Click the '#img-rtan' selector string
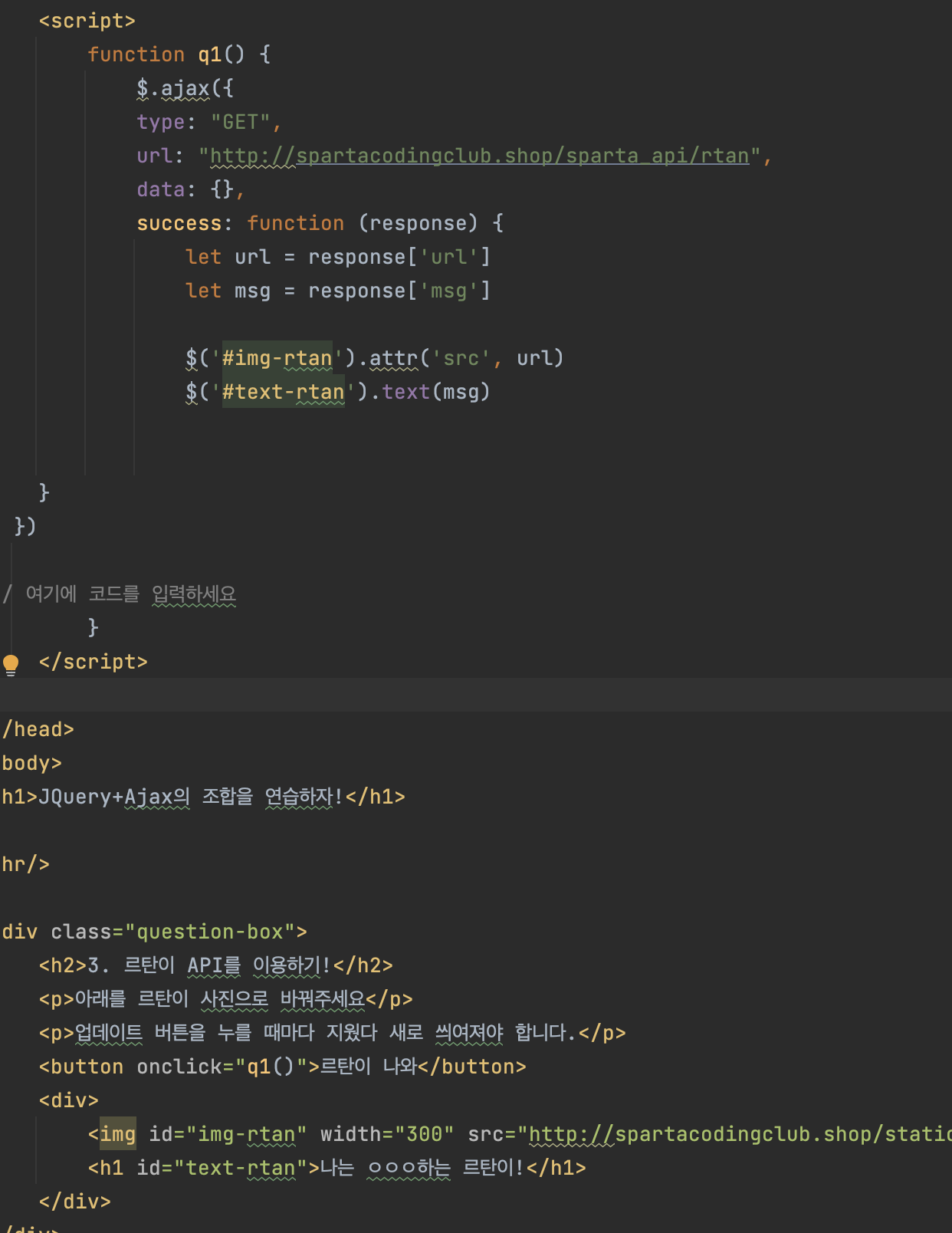952x1233 pixels. pos(277,358)
